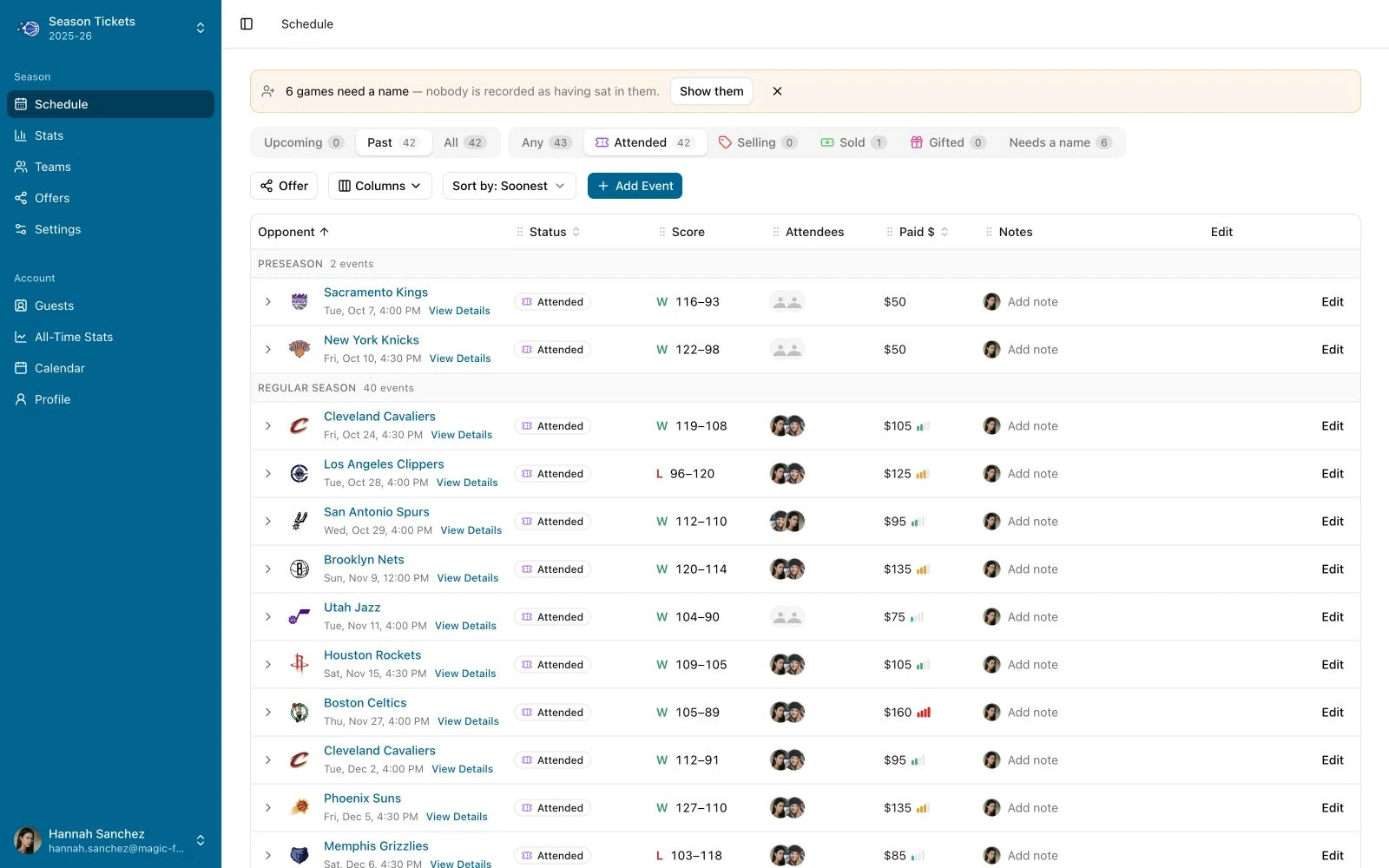Switch to the Past tab
The image size is (1389, 868).
coord(393,142)
